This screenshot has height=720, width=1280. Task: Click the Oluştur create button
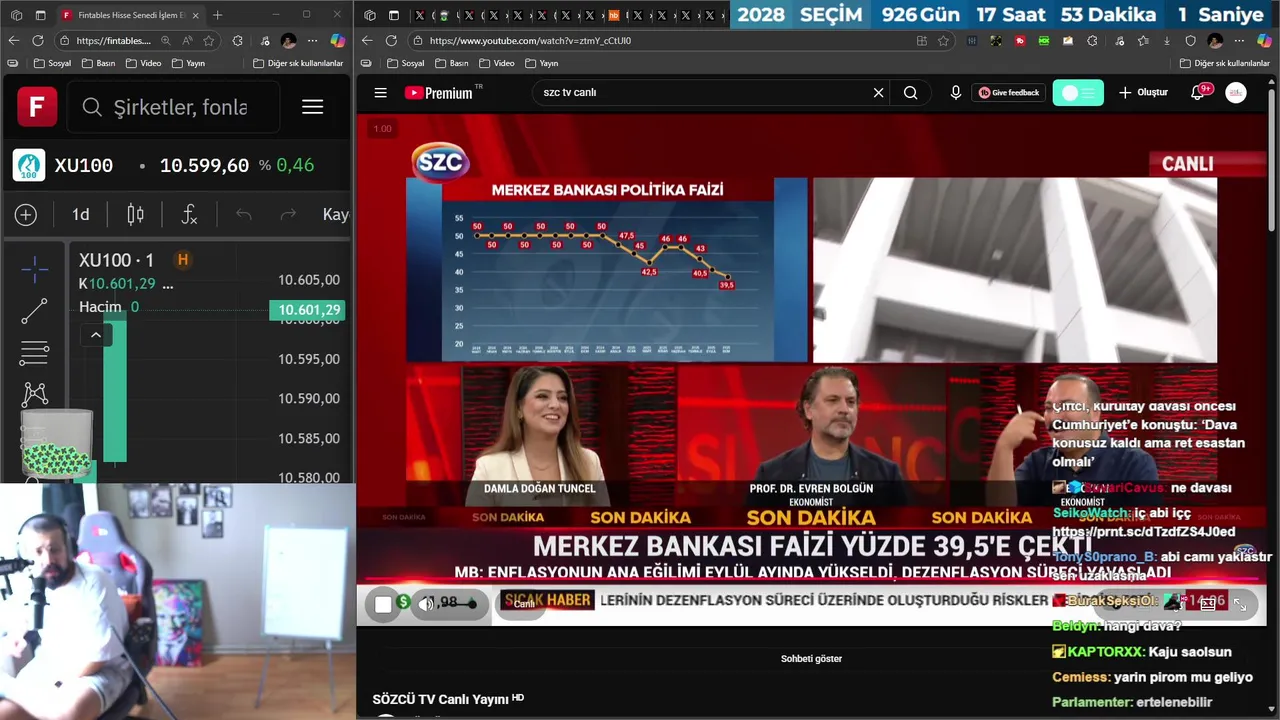[1143, 92]
